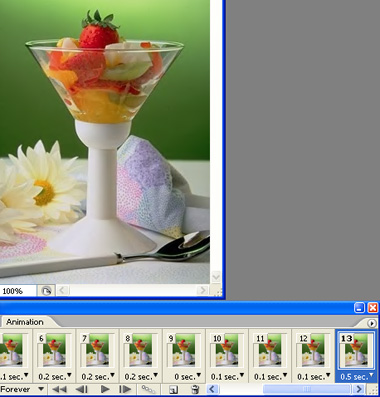This screenshot has width=380, height=397.
Task: Select frame 13 thumbnail
Action: coord(356,350)
